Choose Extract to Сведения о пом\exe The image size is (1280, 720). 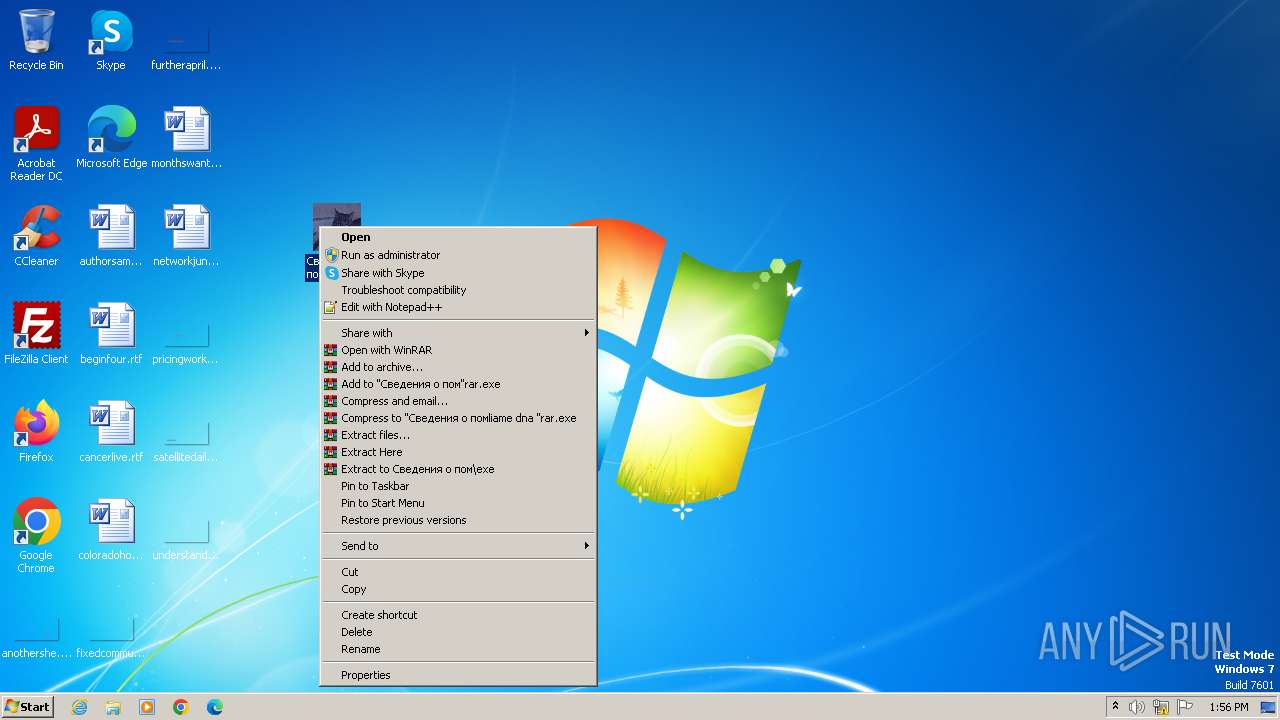coord(458,469)
